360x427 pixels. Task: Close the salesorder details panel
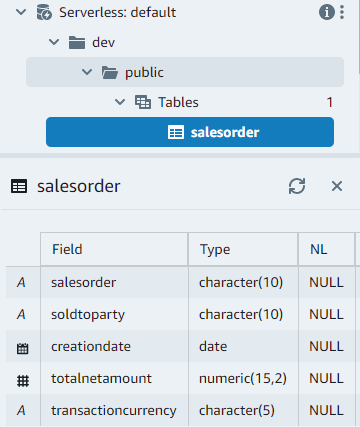coord(337,186)
